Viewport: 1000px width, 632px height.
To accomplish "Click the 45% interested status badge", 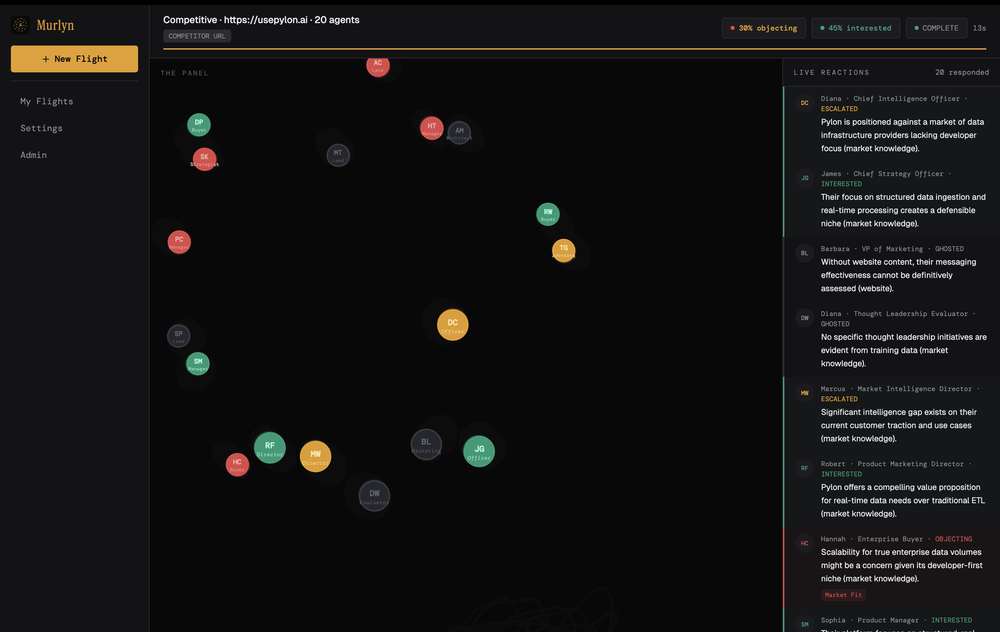I will (855, 28).
